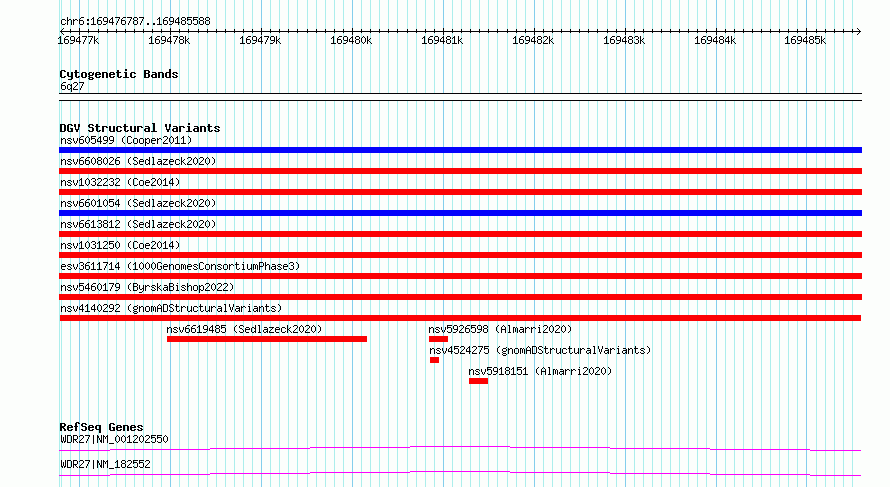Screen dimensions: 890x487
Task: Click the nsv6608026 red variant bar
Action: coord(460,171)
